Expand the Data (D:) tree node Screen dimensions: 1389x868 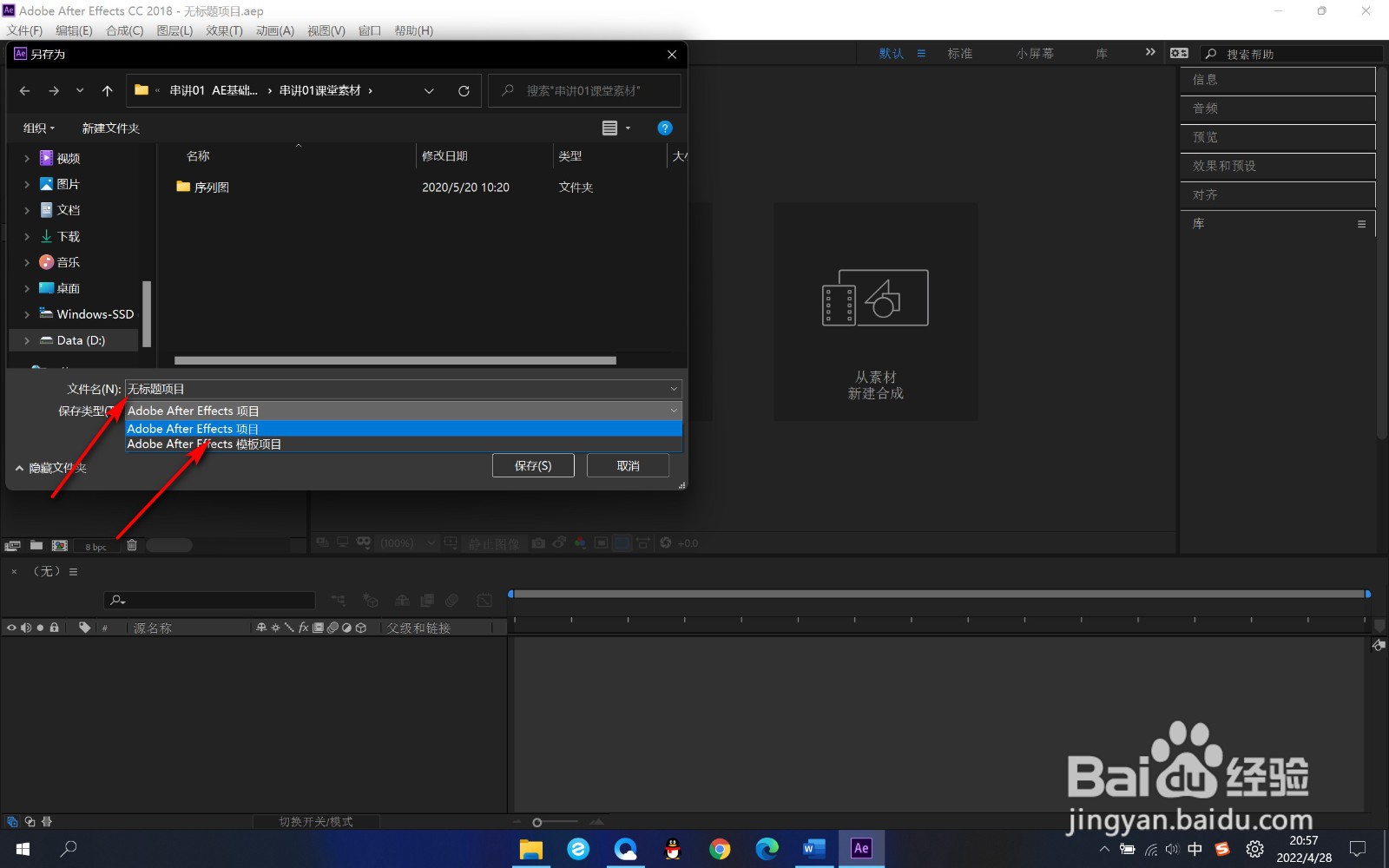27,340
